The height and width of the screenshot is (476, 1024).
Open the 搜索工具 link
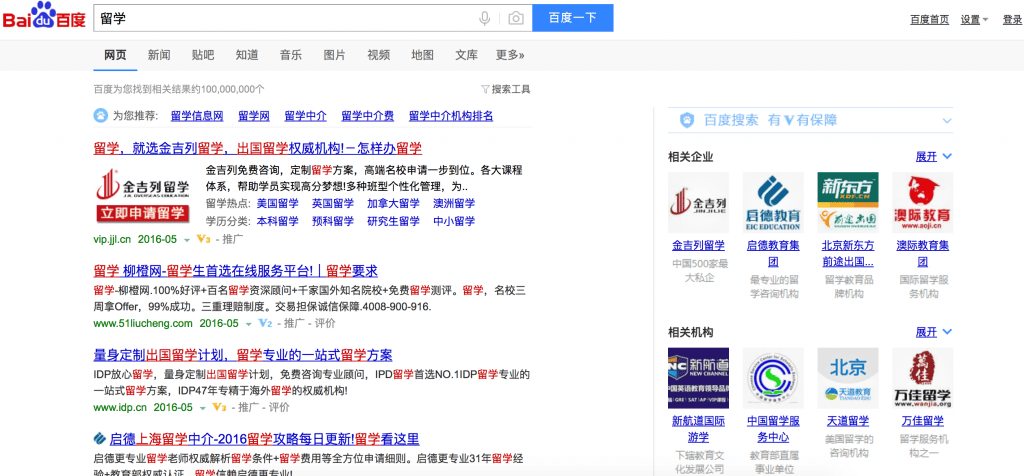pos(505,89)
